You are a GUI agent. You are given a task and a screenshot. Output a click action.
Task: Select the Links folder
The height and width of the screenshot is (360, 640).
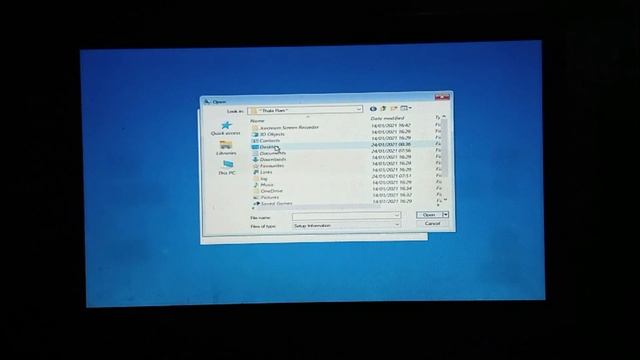262,172
